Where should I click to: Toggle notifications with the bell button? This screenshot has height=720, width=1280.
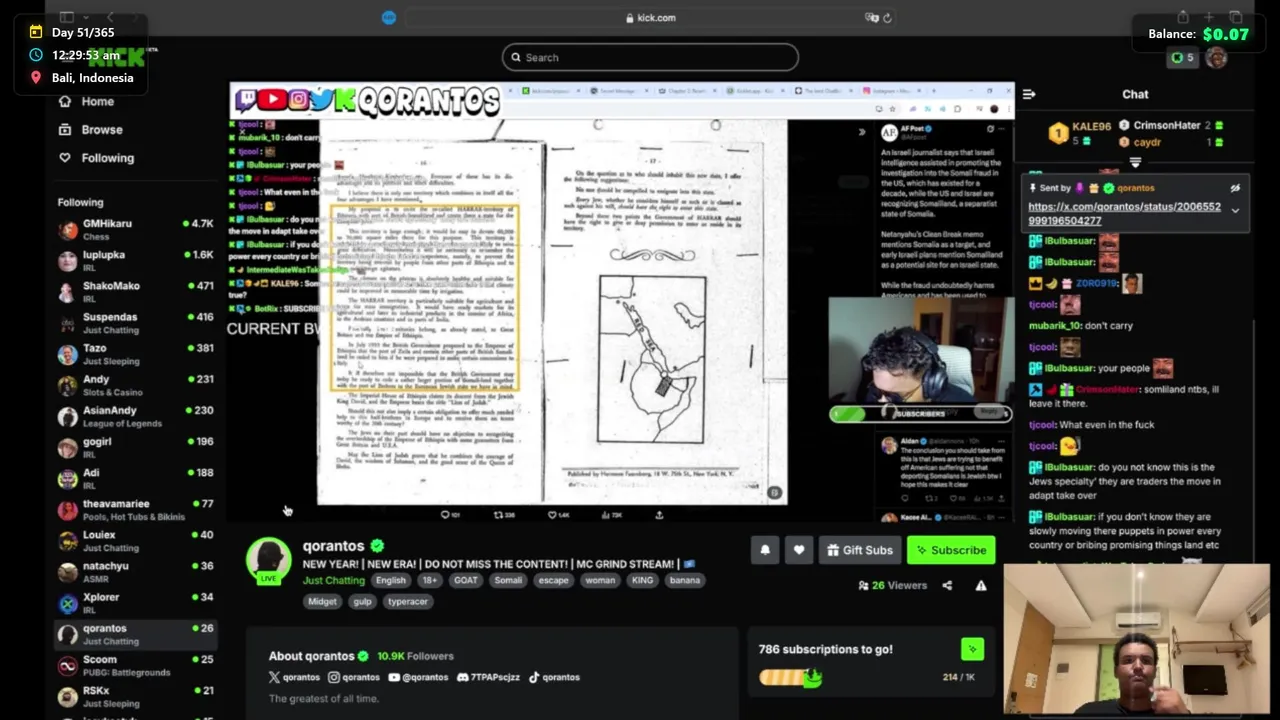click(765, 550)
